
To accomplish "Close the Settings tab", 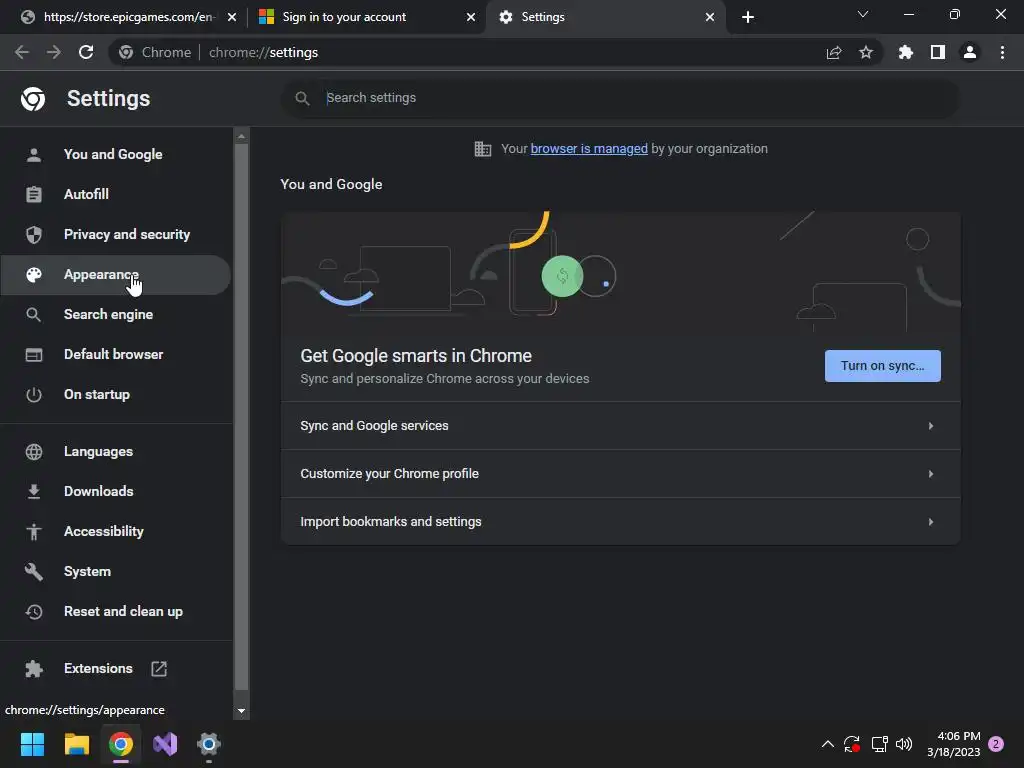I will point(710,17).
